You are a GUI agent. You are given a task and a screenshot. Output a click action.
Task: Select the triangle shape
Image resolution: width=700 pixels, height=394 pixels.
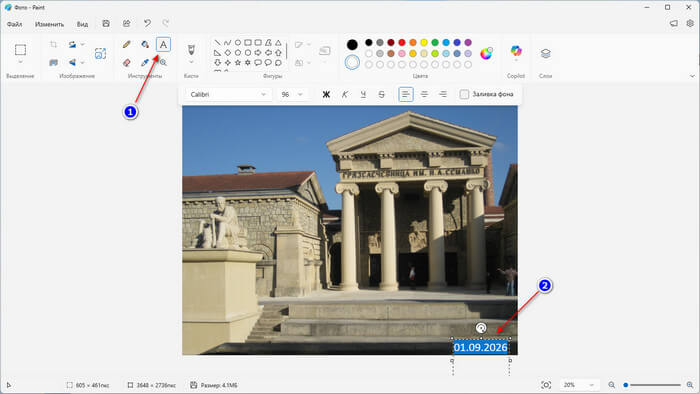click(279, 43)
